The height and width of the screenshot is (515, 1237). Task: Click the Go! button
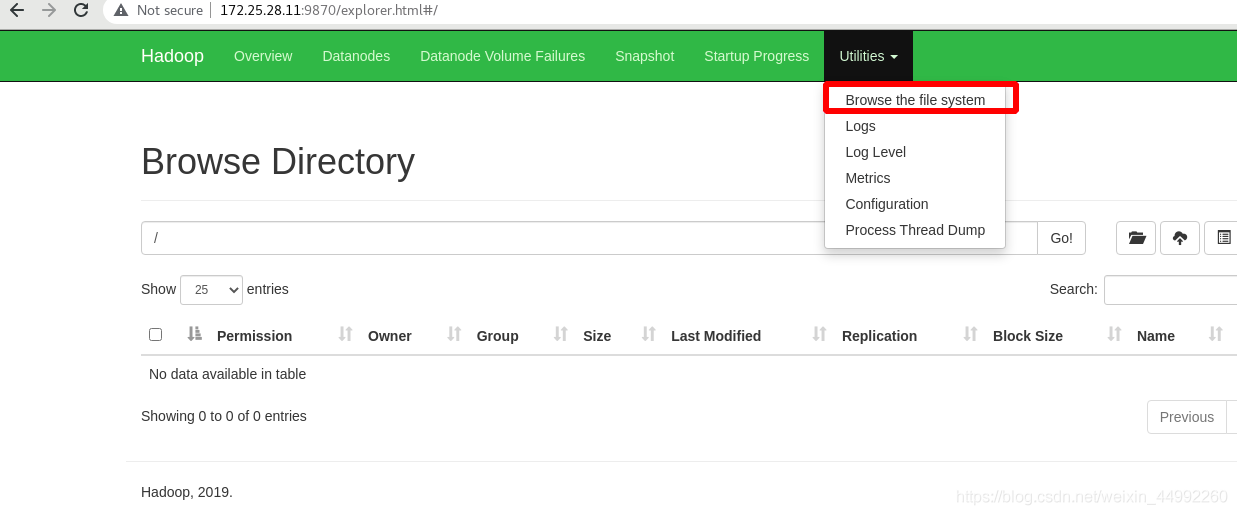(1061, 238)
